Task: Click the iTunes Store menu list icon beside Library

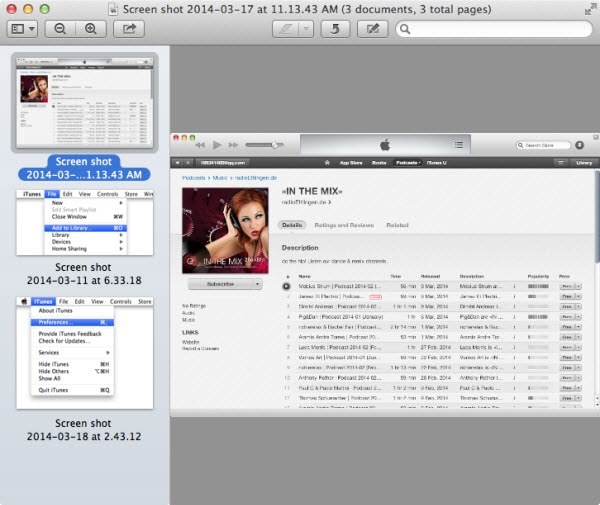Action: coord(561,163)
